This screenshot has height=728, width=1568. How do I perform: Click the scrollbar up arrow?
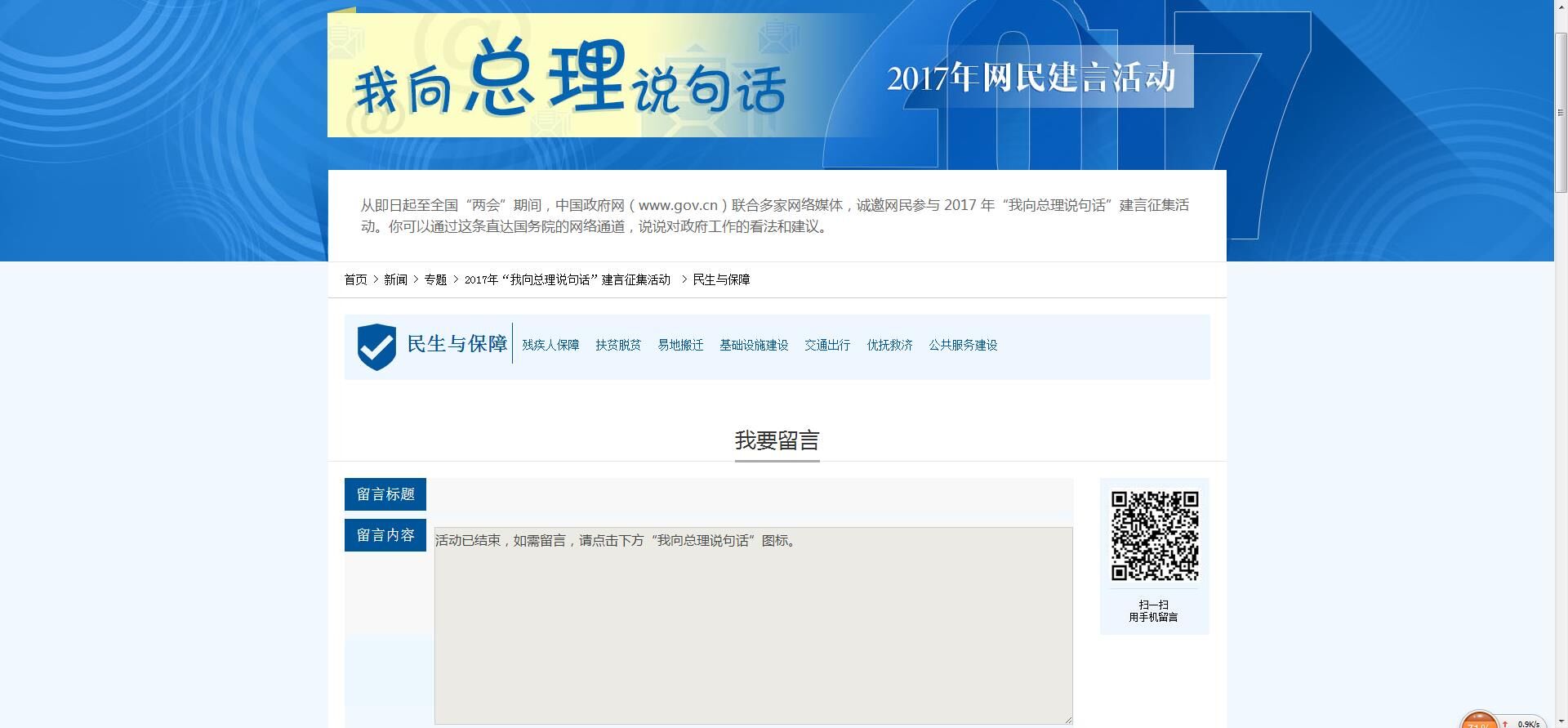click(1561, 6)
